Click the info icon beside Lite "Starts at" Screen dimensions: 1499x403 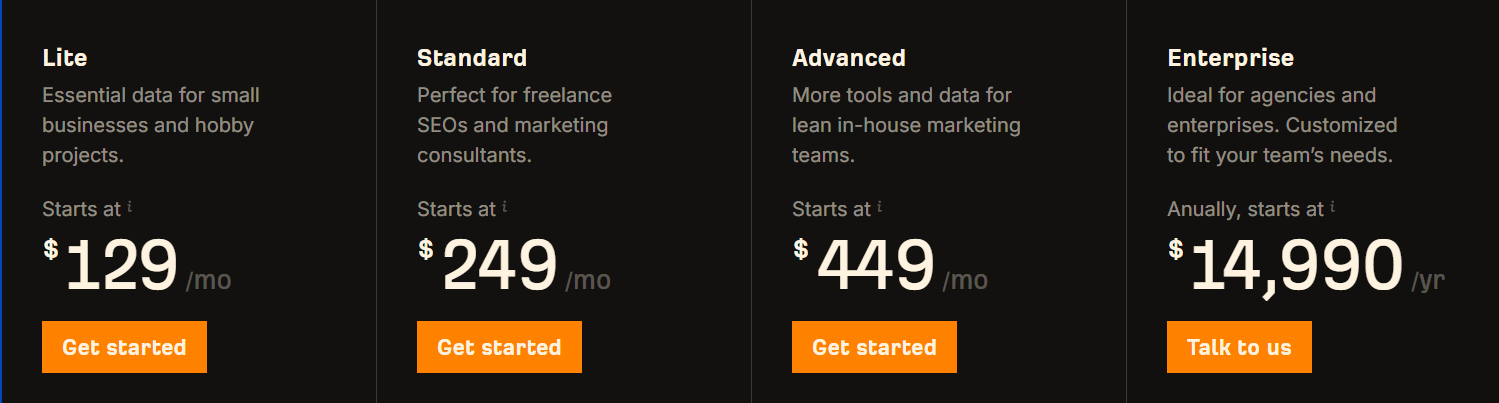[130, 207]
